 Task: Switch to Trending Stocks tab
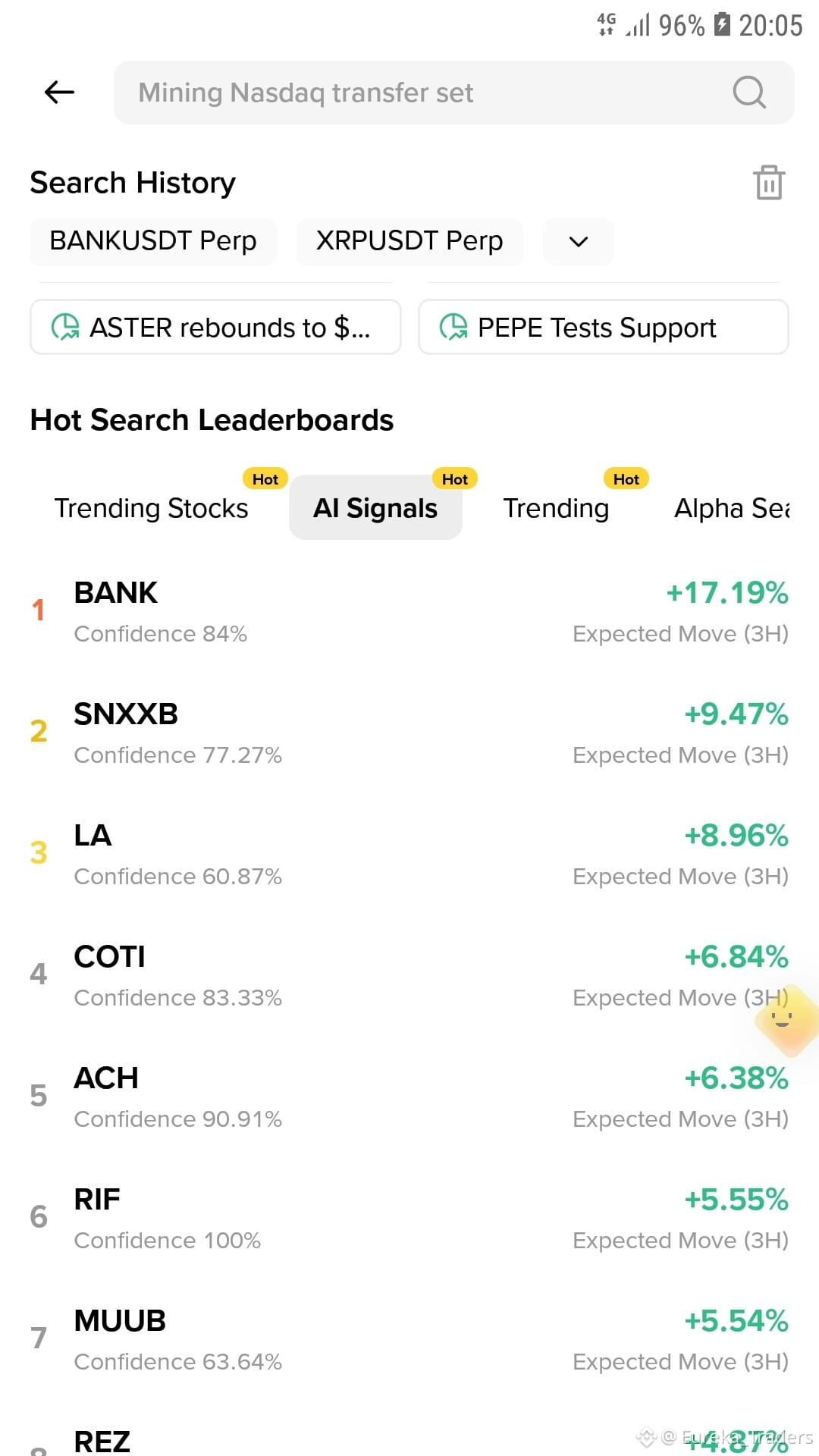[x=152, y=508]
